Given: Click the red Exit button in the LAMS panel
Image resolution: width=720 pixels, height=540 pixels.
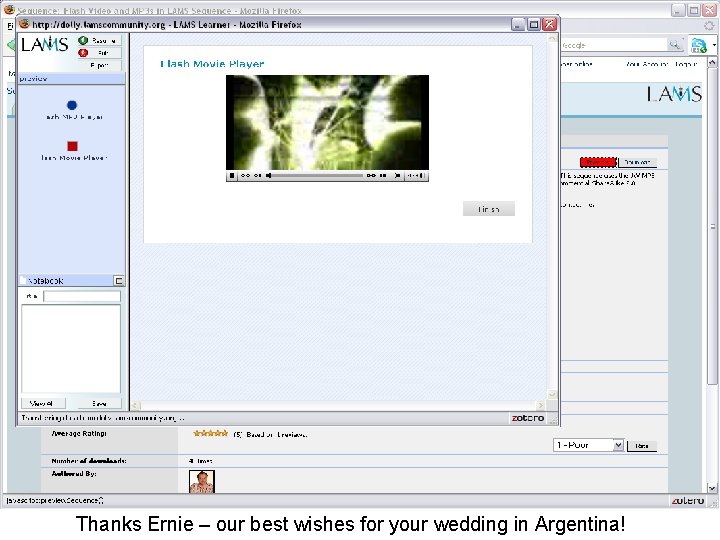Looking at the screenshot, I should click(x=99, y=53).
